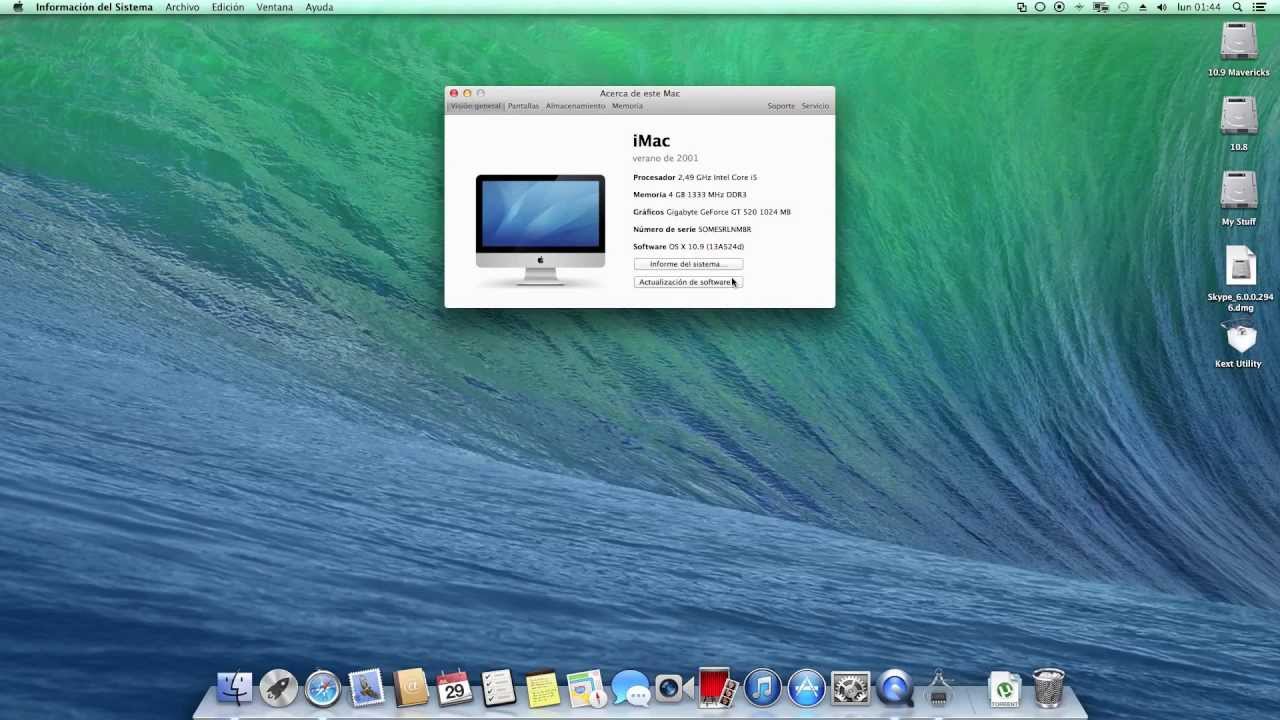Open the Archivo menu
1280x720 pixels.
point(182,7)
